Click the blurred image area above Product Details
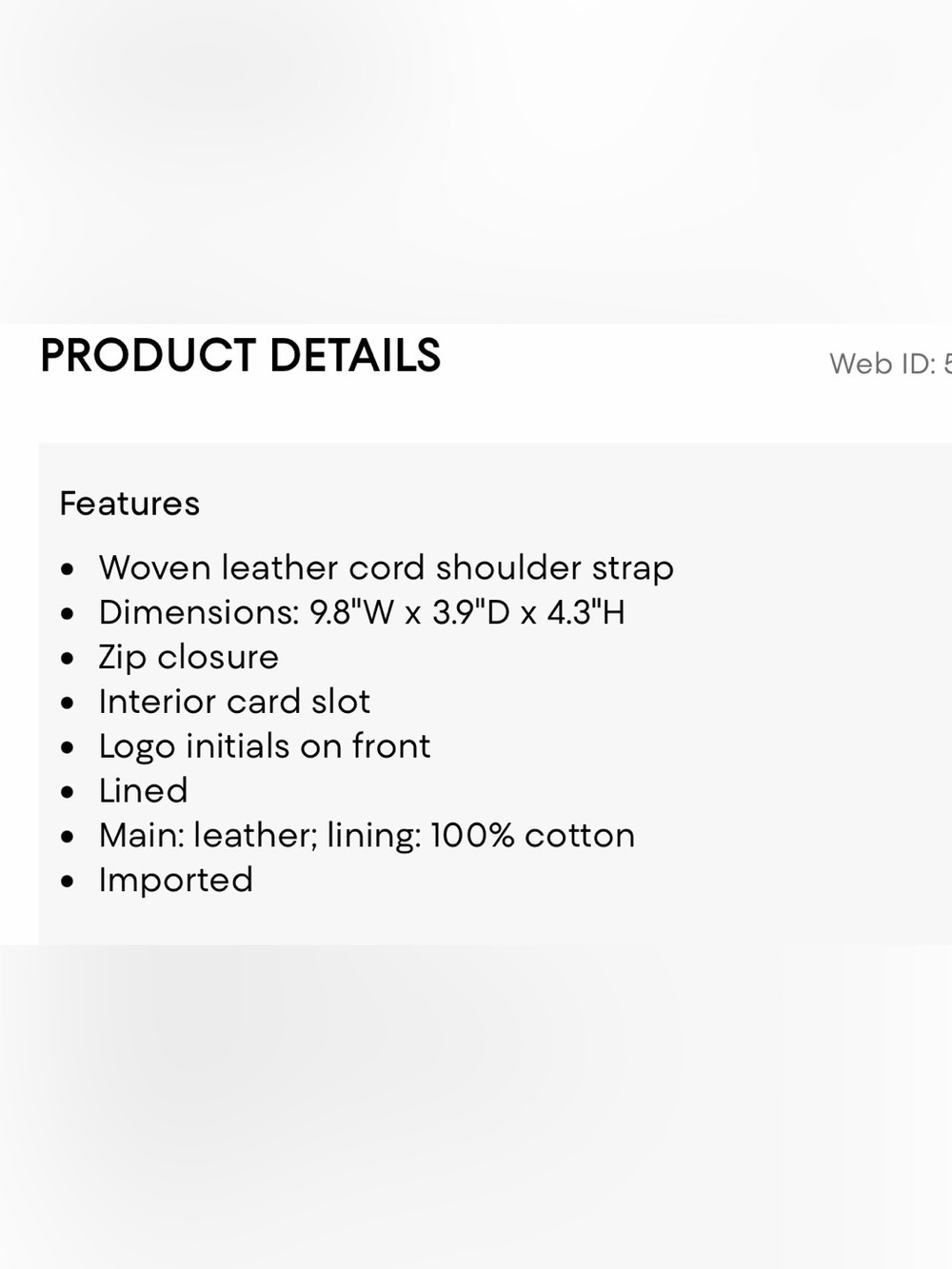 point(476,162)
